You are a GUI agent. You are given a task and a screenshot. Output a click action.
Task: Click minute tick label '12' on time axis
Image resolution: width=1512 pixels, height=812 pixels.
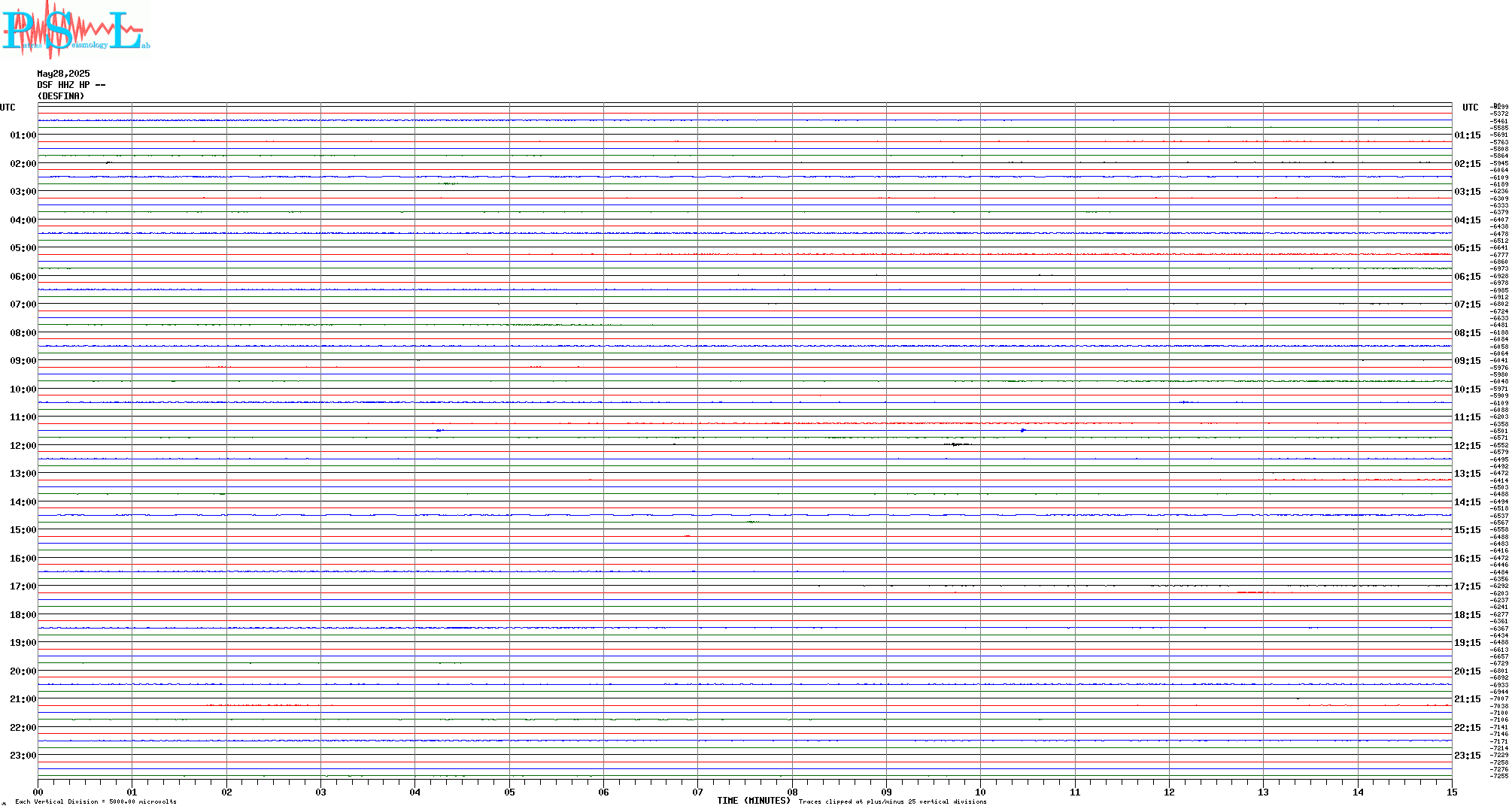point(1170,792)
